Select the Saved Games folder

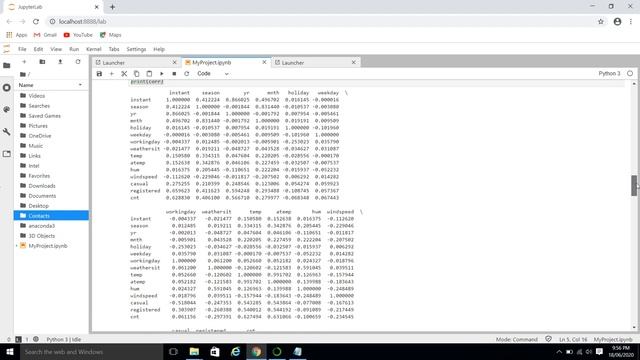tap(51, 116)
